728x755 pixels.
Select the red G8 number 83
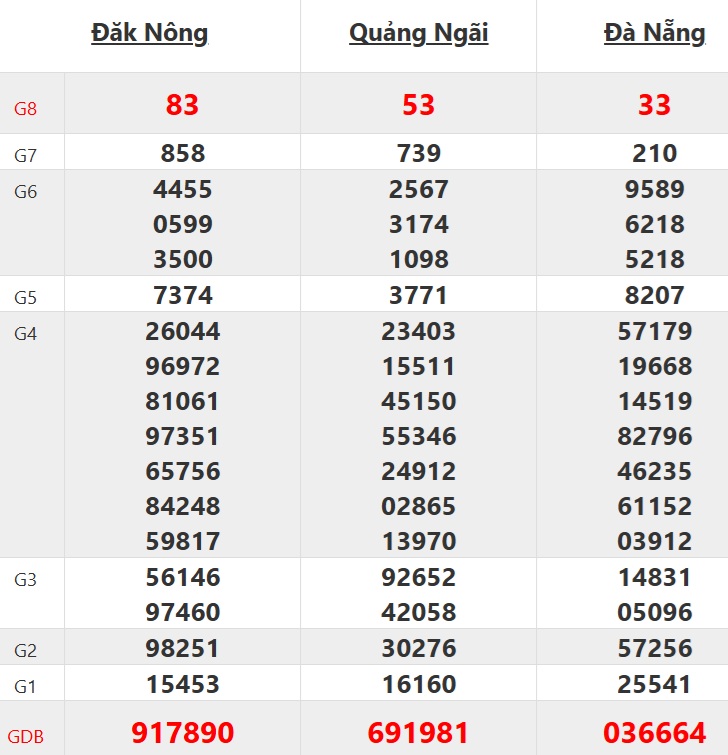pos(182,105)
